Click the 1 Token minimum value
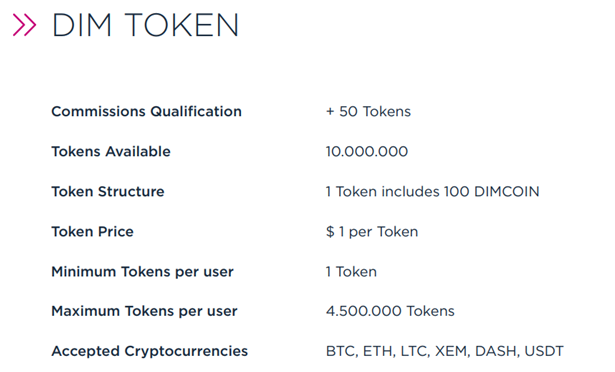 [351, 272]
